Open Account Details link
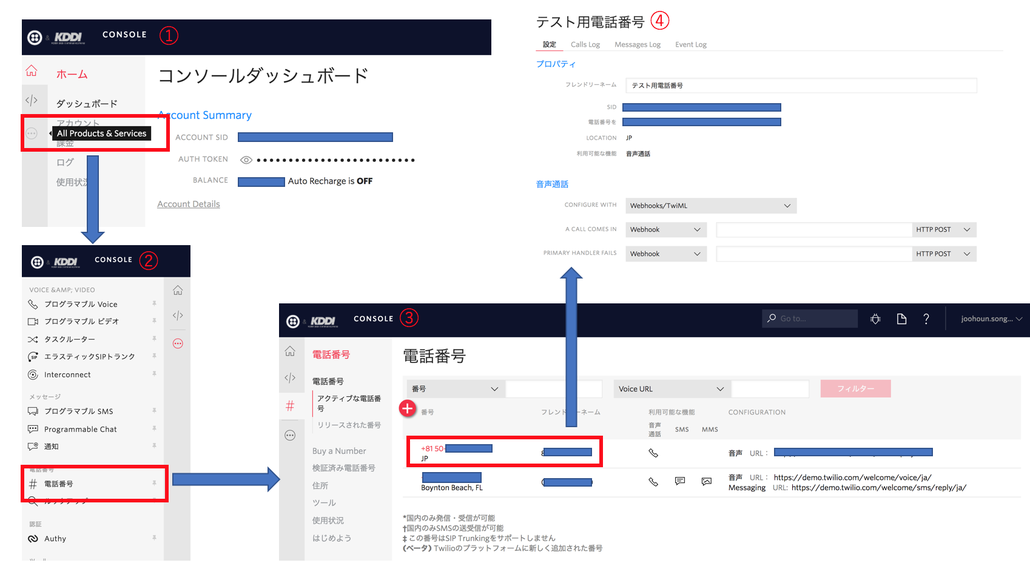Image resolution: width=1030 pixels, height=574 pixels. [x=189, y=204]
